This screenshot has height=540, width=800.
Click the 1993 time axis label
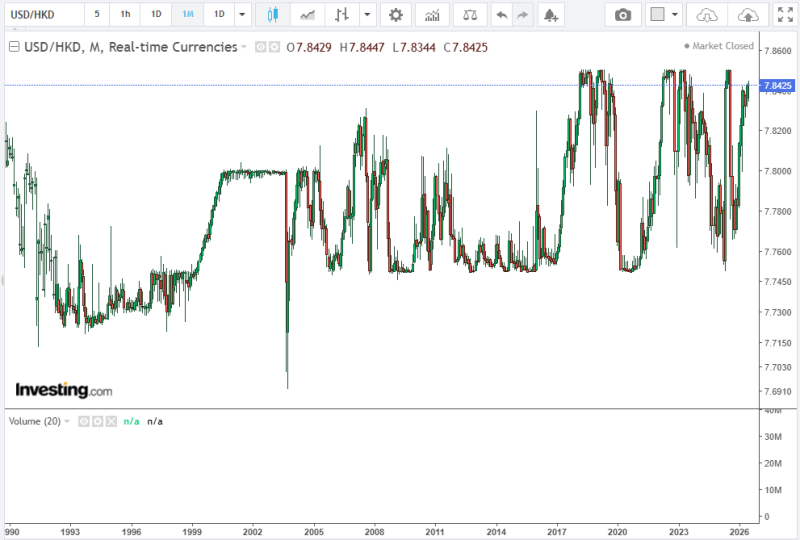[x=70, y=532]
